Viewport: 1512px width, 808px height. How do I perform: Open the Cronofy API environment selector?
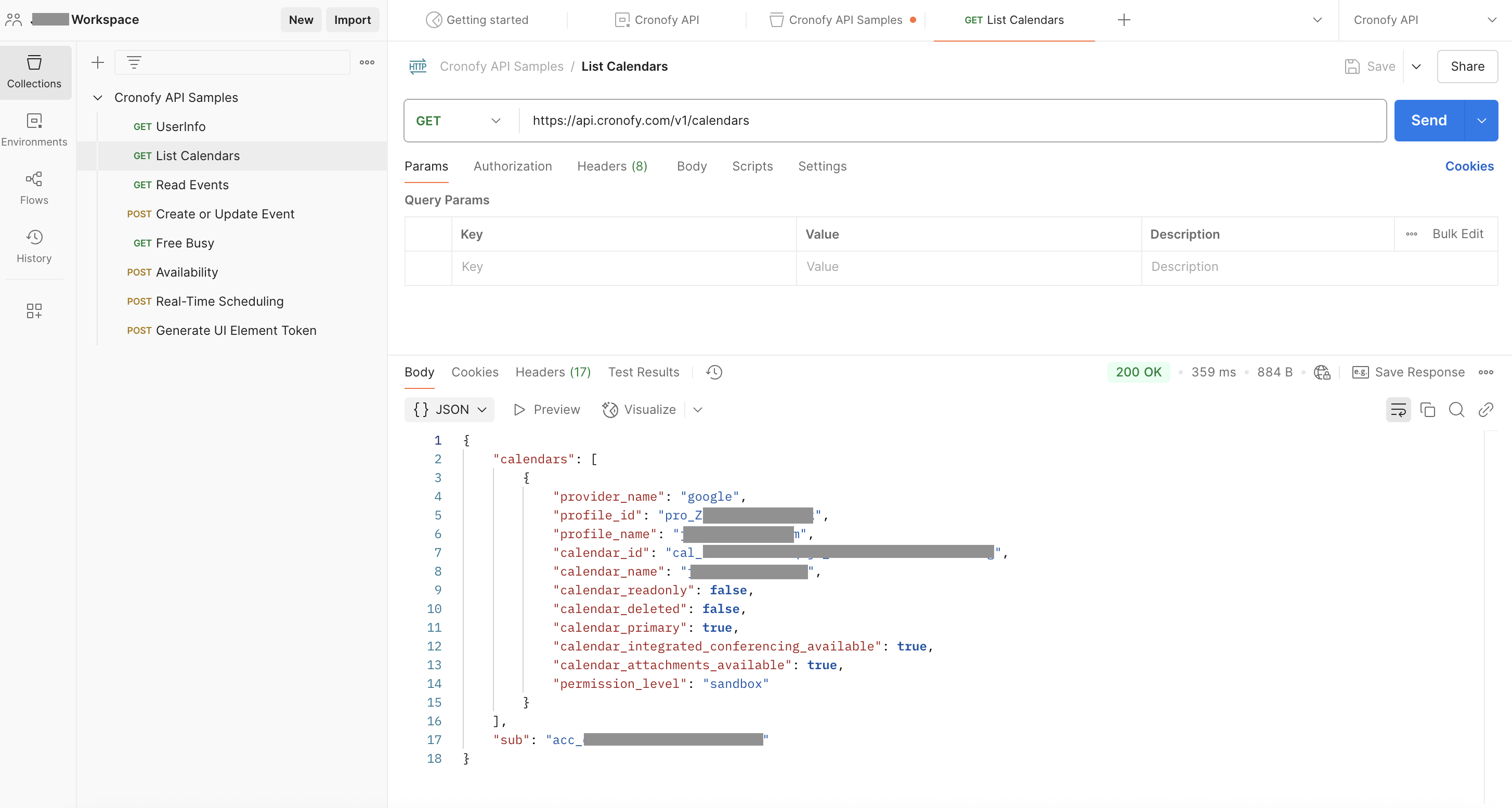tap(1425, 20)
